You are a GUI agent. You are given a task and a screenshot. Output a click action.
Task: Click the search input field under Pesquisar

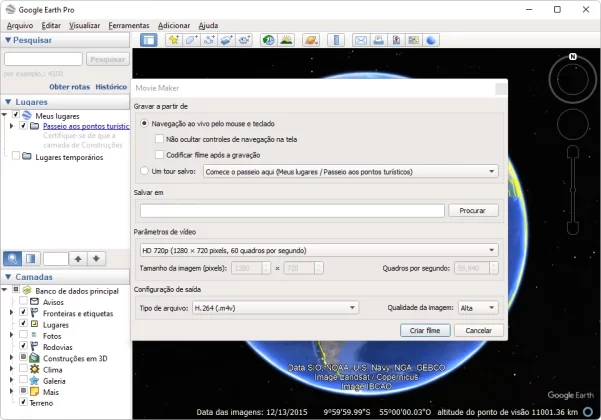(43, 59)
